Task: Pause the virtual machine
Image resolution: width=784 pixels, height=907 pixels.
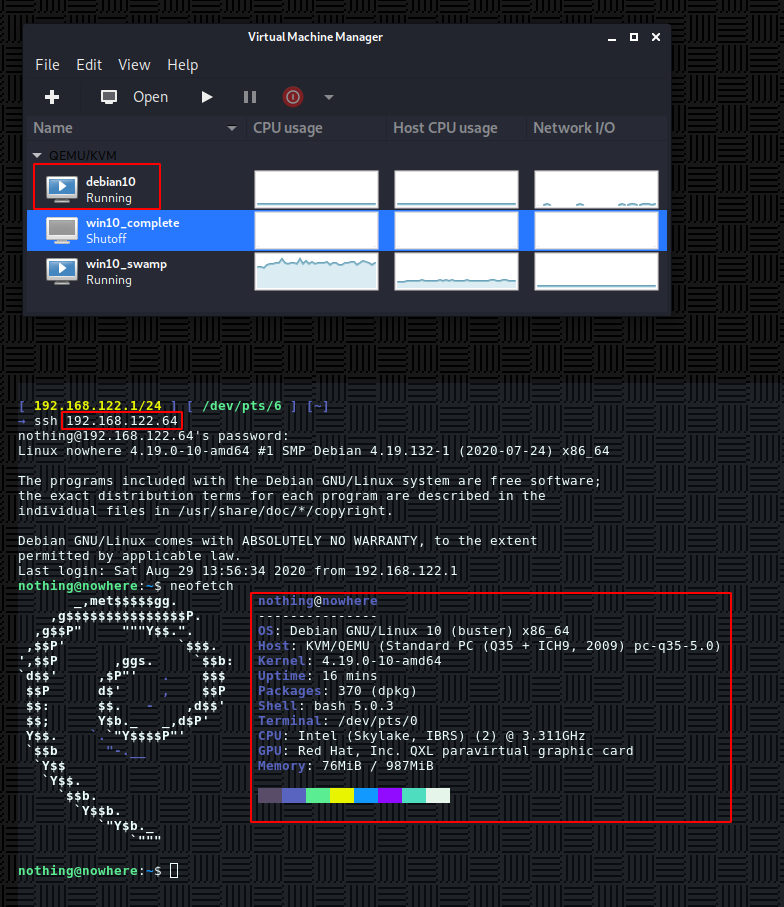Action: coord(250,97)
